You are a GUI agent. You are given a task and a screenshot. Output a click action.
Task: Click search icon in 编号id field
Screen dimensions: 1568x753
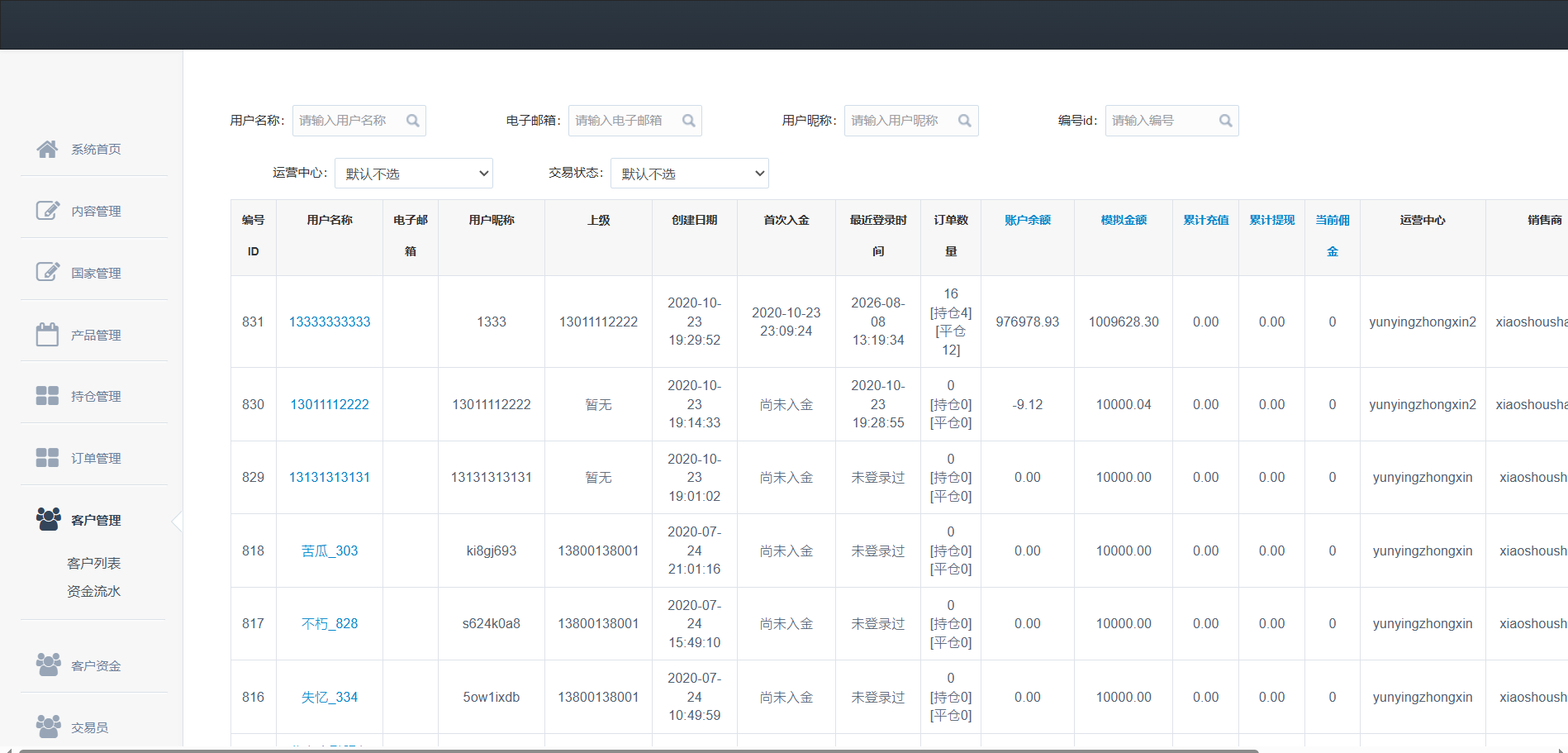point(1226,121)
